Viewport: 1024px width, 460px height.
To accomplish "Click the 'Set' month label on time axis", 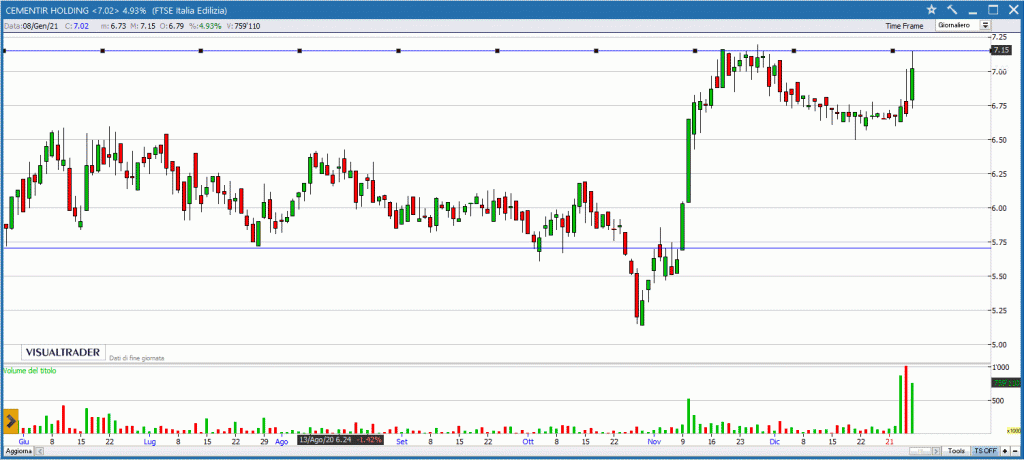I will tap(402, 442).
